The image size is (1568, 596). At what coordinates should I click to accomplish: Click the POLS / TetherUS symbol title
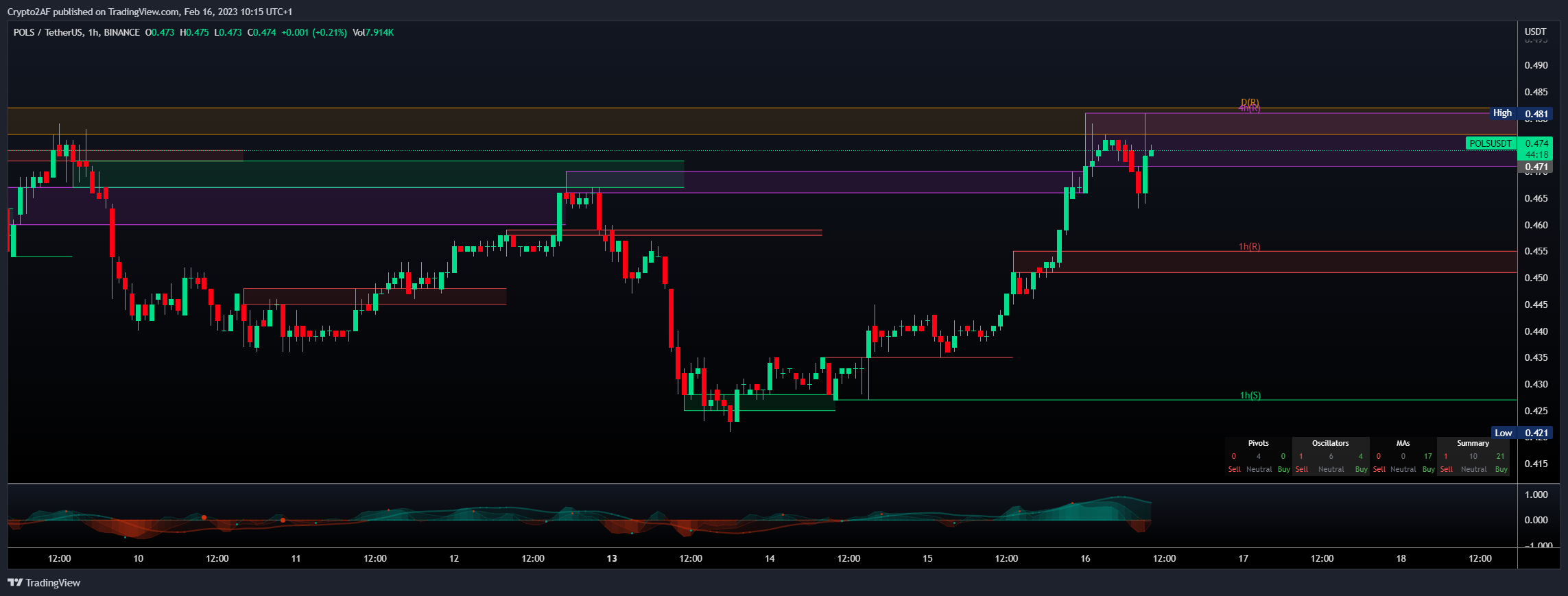pos(47,32)
